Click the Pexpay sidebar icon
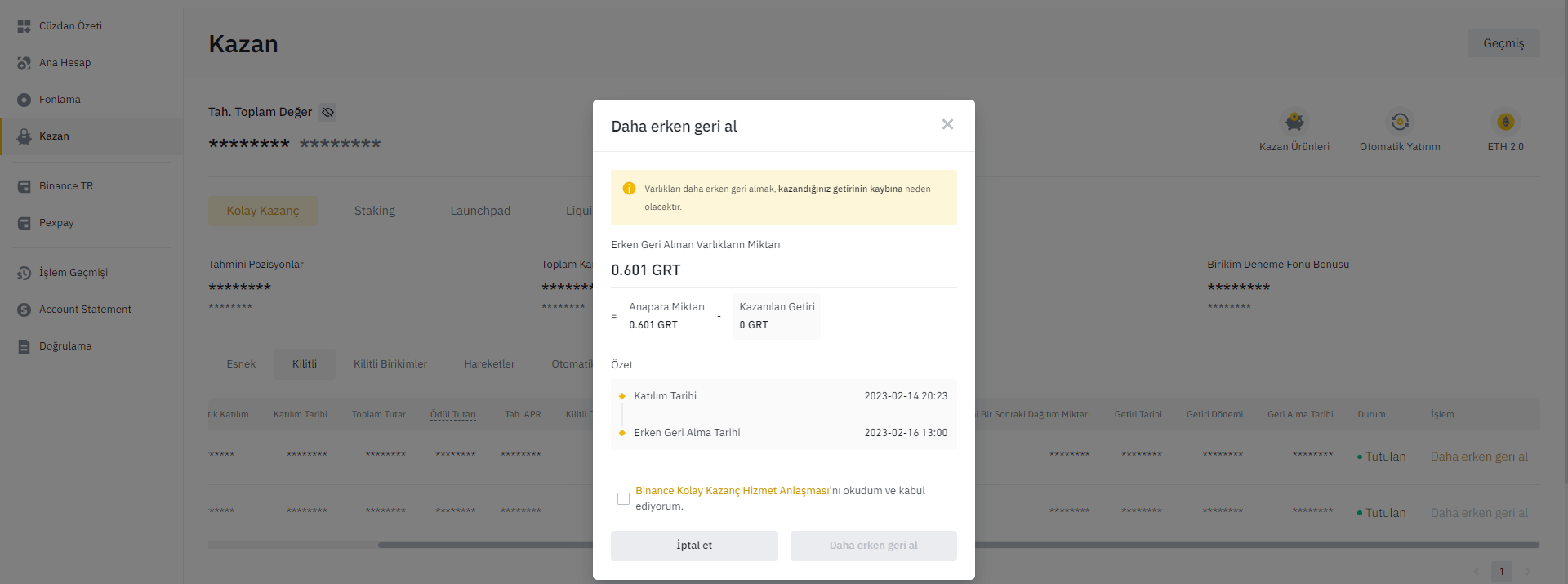The image size is (1568, 584). [x=24, y=223]
